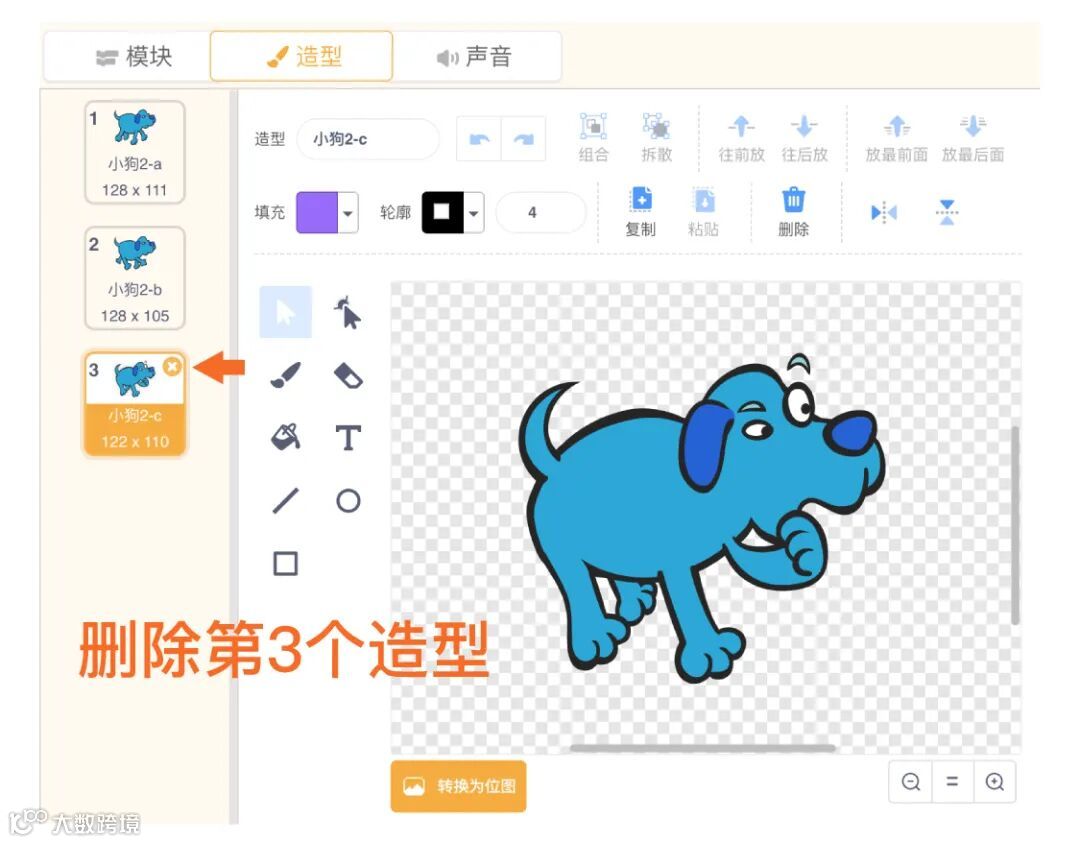Click the 组合 group icon
Image resolution: width=1080 pixels, height=843 pixels.
(593, 138)
